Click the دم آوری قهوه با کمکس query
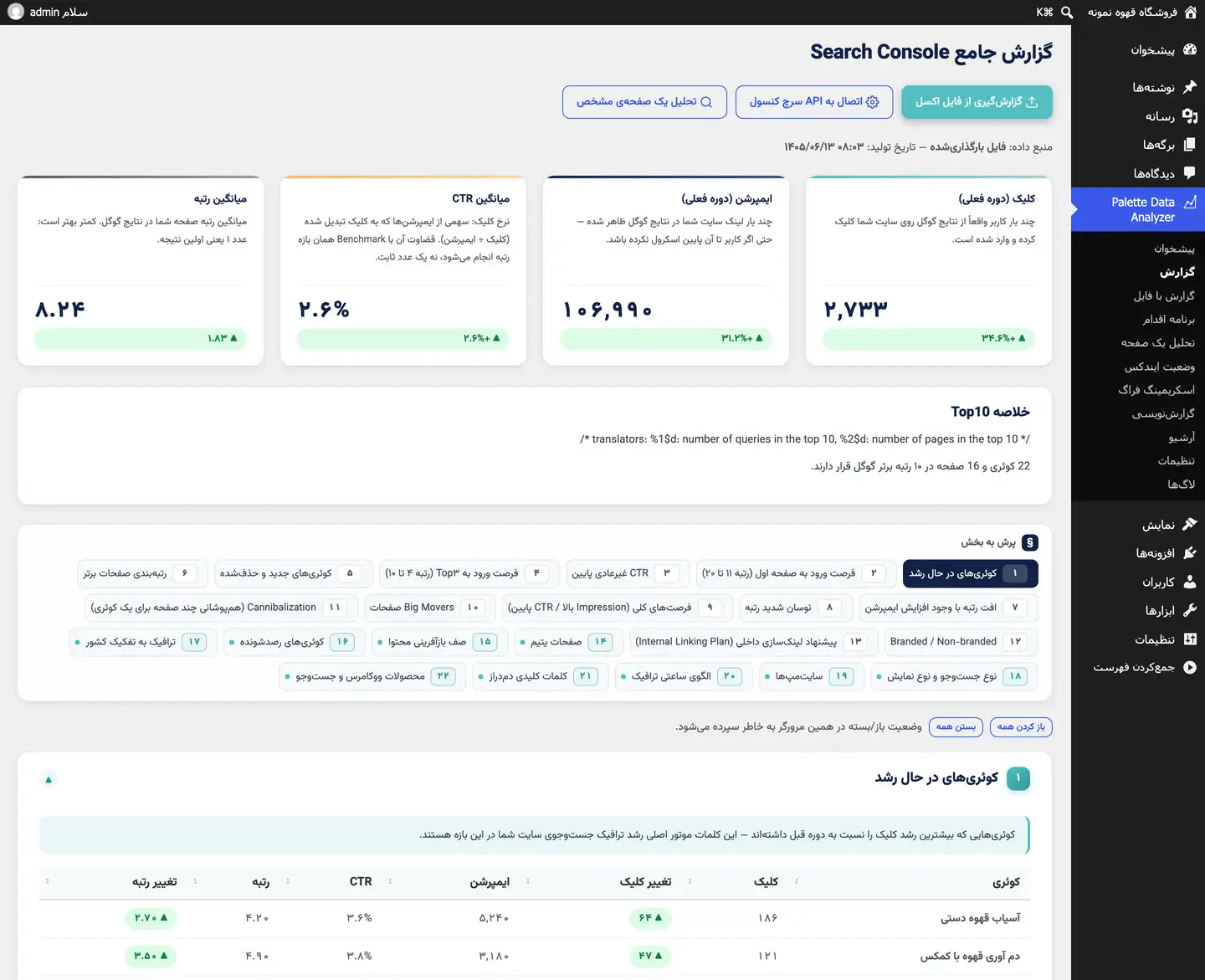Screen dimensions: 1205x980 (x=970, y=956)
